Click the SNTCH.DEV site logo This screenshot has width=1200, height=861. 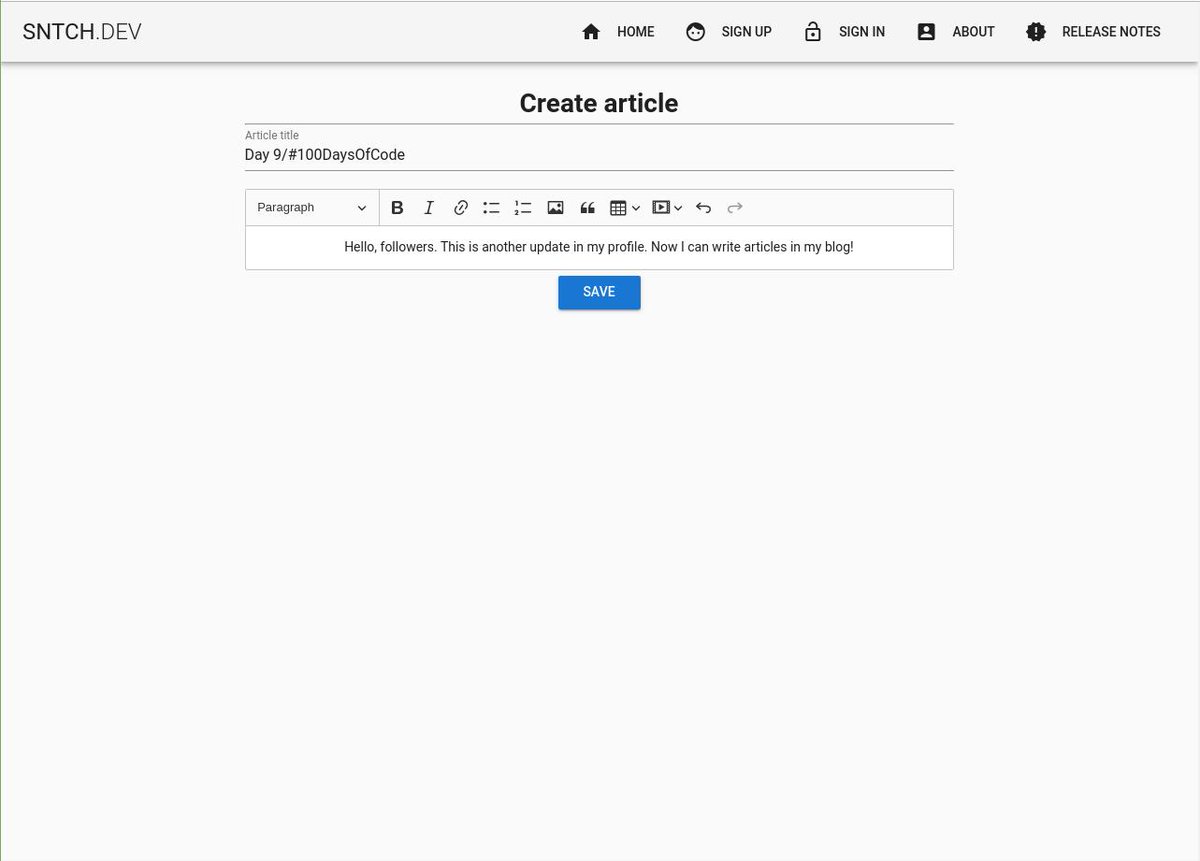82,32
